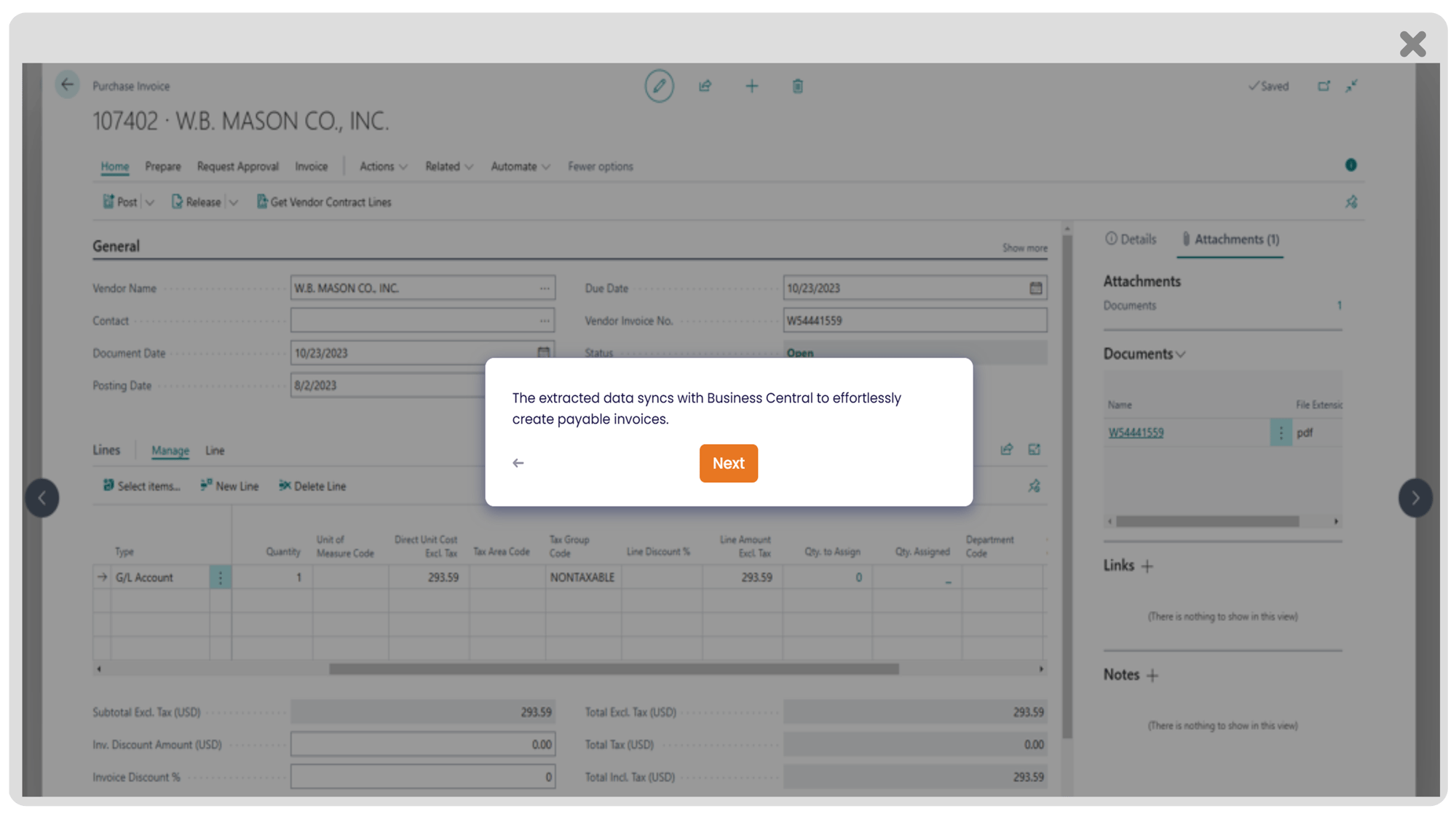Add a new note with plus icon

(x=1152, y=676)
